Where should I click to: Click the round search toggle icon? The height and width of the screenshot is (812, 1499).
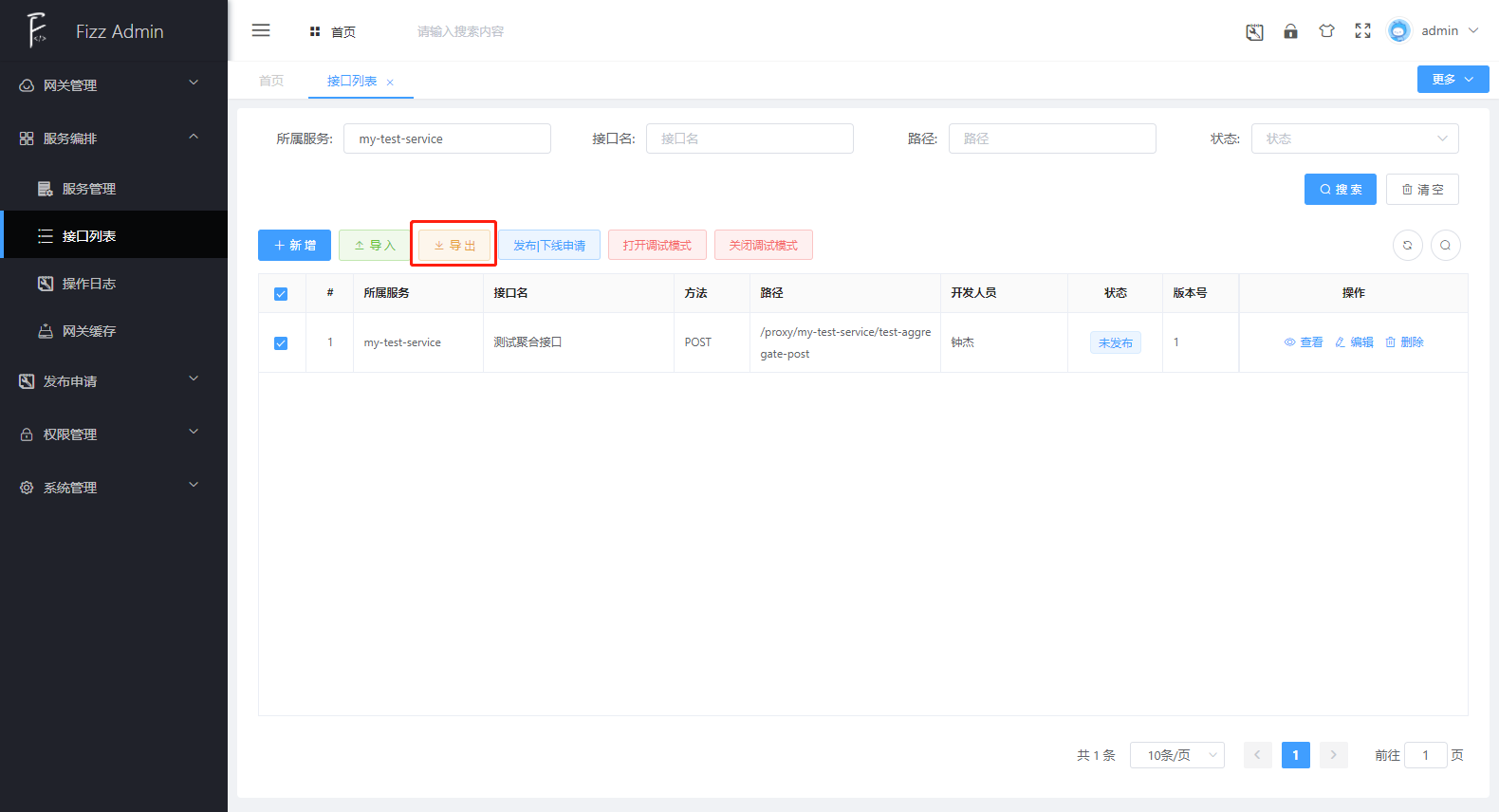coord(1445,245)
